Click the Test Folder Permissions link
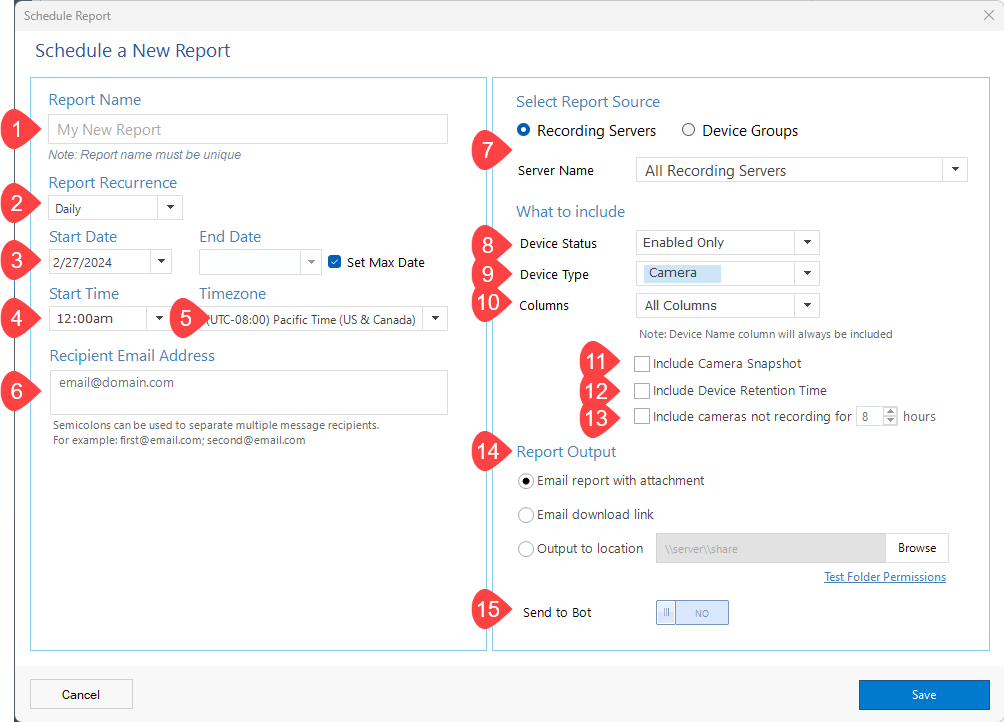 pos(884,576)
